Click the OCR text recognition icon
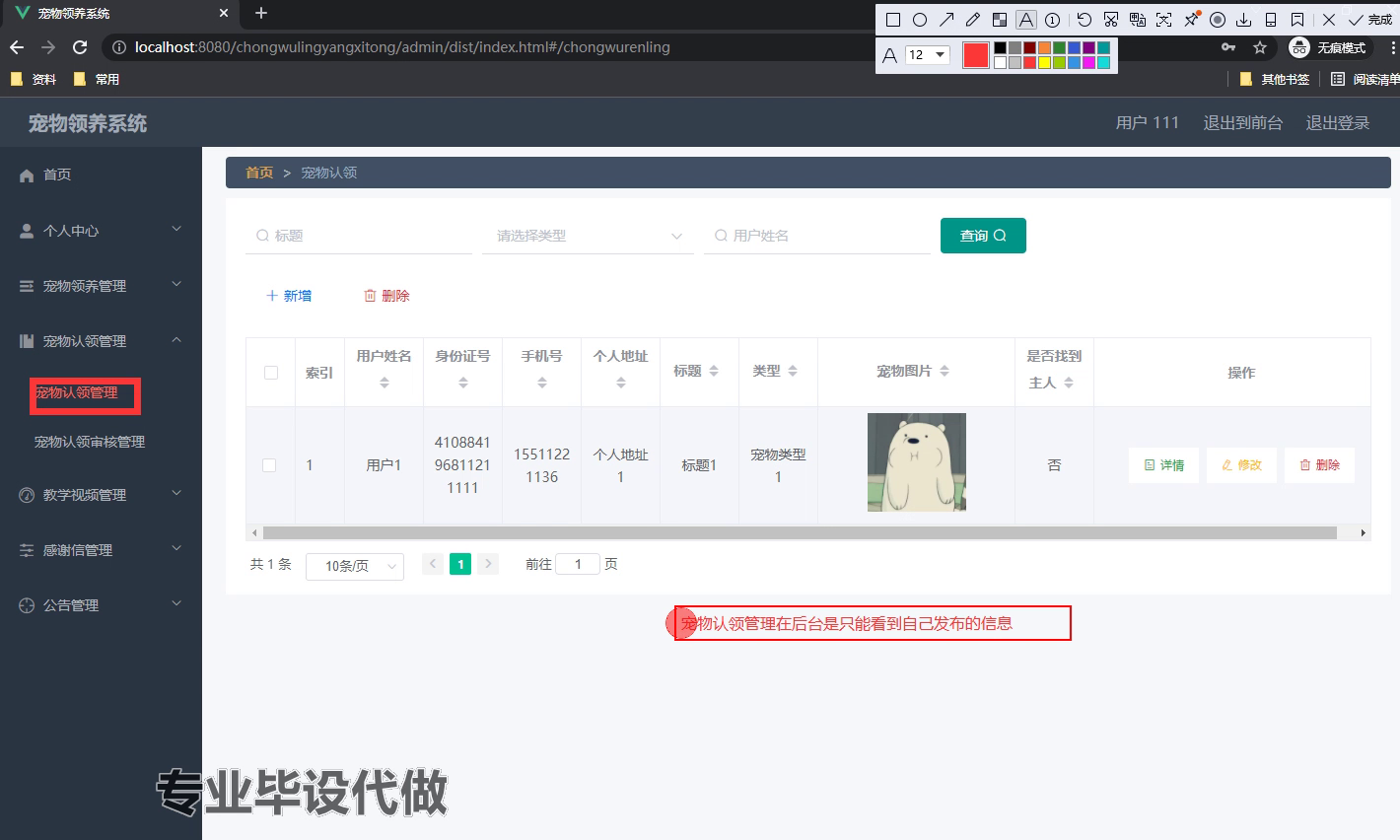This screenshot has width=1400, height=840. [1164, 20]
